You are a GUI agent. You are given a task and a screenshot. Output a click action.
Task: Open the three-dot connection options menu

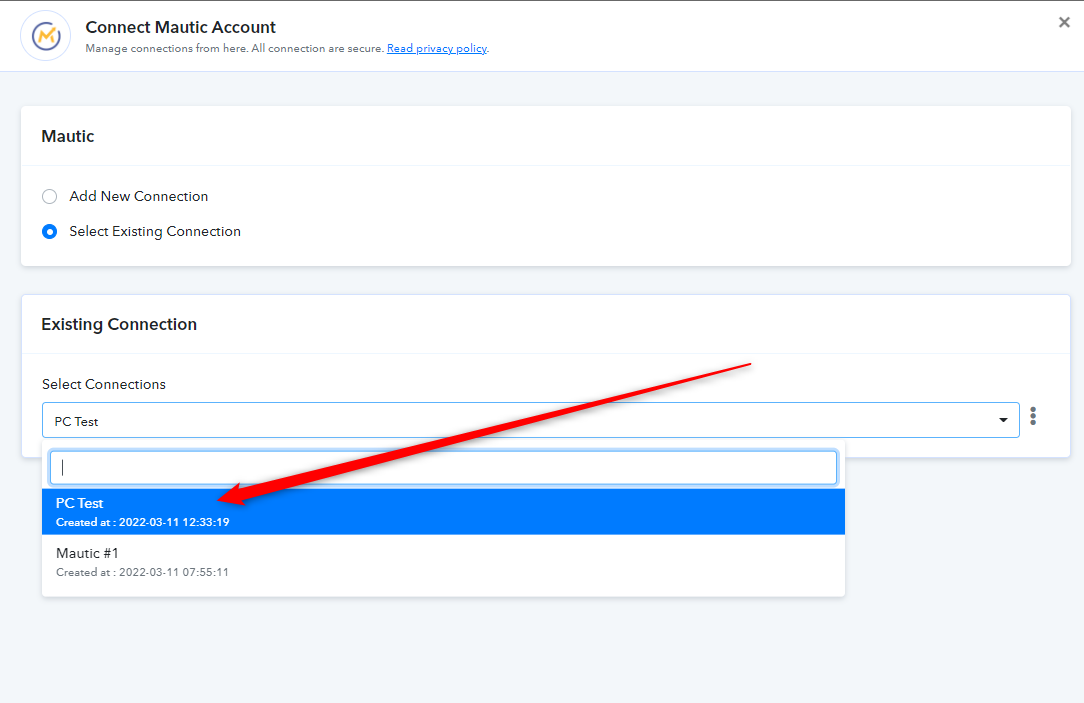[1033, 416]
